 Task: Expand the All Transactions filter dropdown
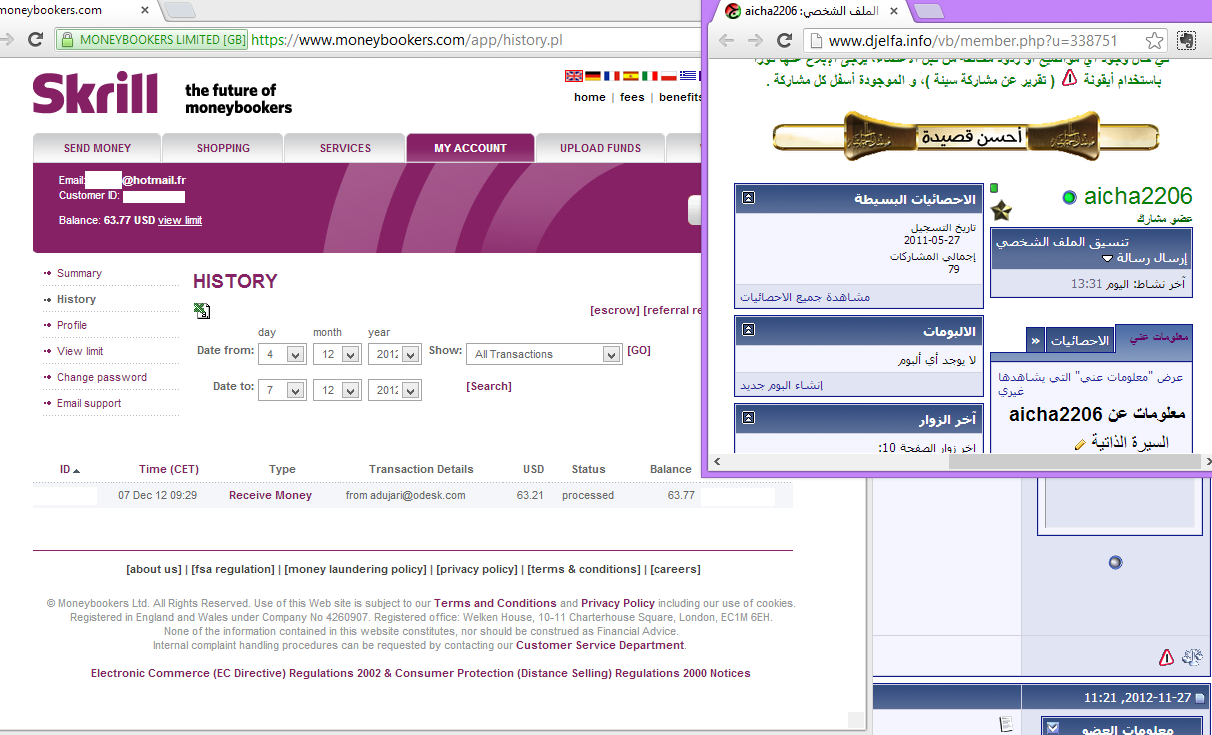click(544, 354)
